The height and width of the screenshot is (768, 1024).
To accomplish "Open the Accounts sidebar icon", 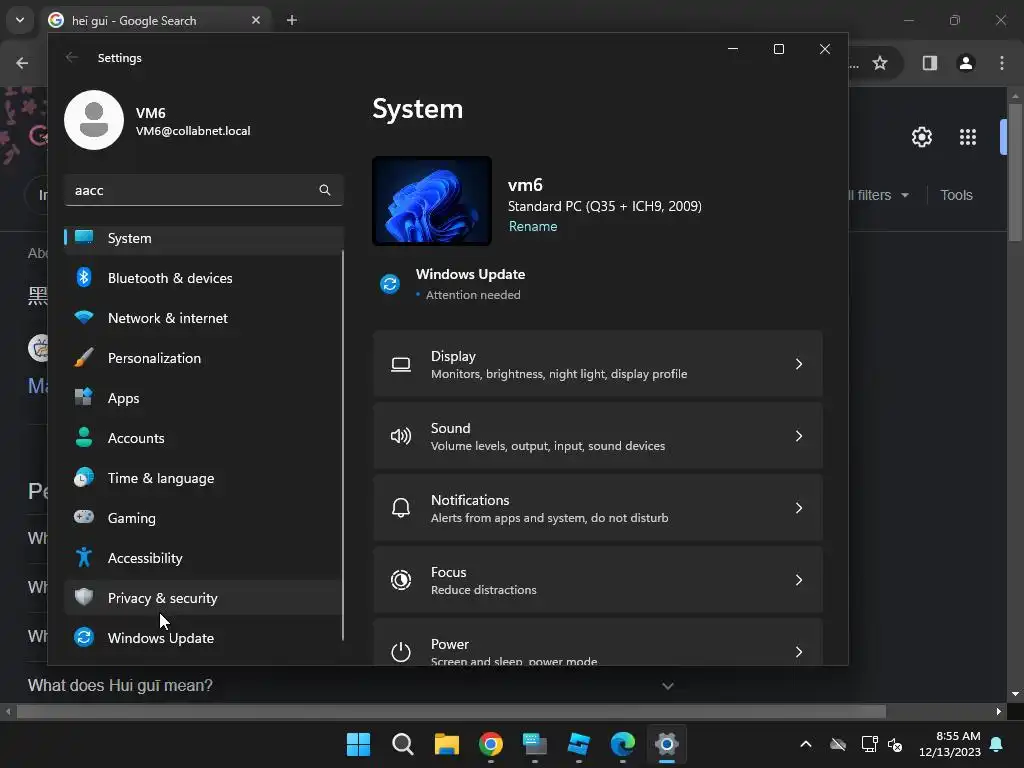I will (84, 438).
